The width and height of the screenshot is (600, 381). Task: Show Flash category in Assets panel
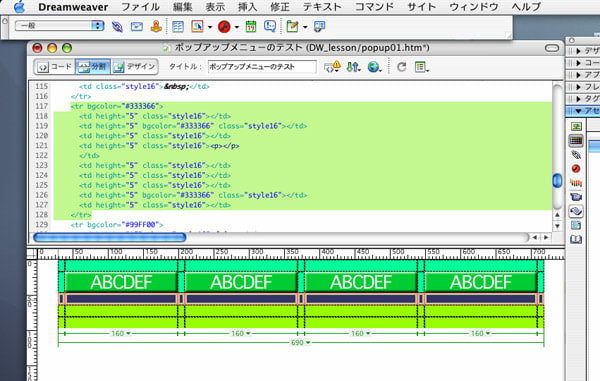coord(576,169)
